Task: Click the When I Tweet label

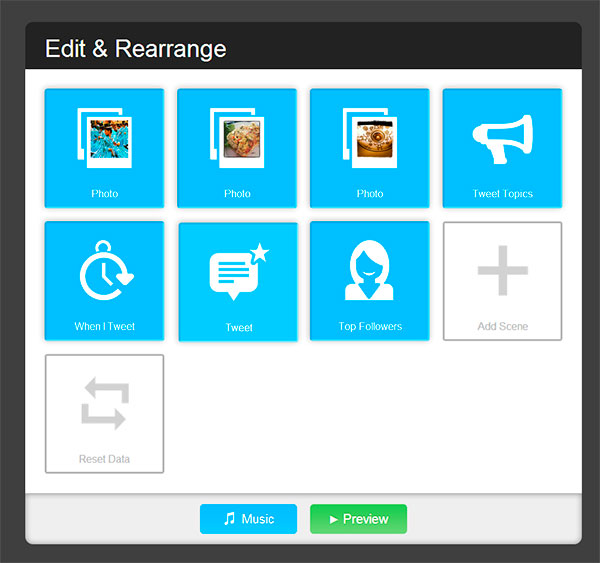Action: coord(104,326)
